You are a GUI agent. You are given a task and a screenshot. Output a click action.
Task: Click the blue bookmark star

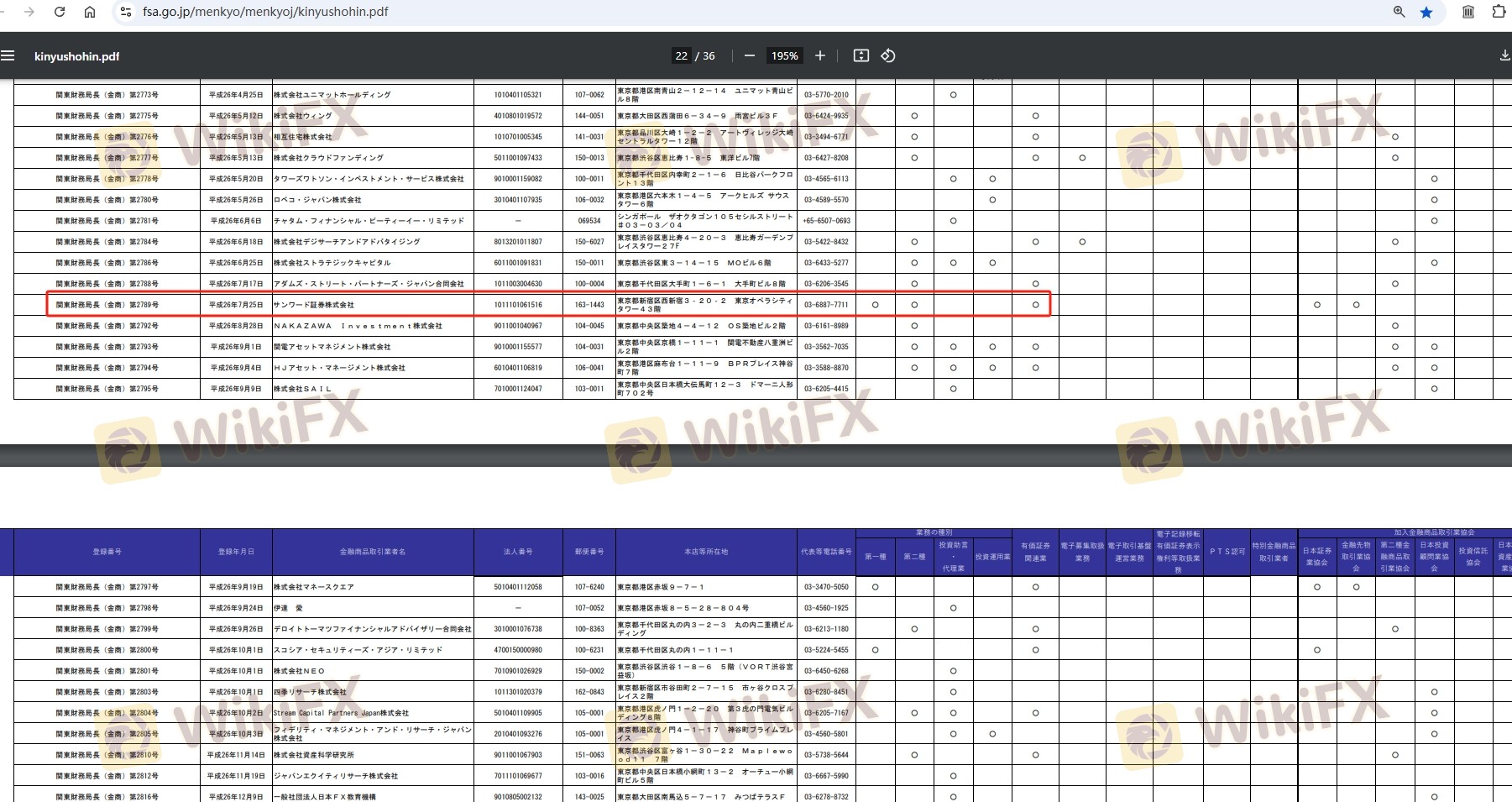tap(1426, 12)
